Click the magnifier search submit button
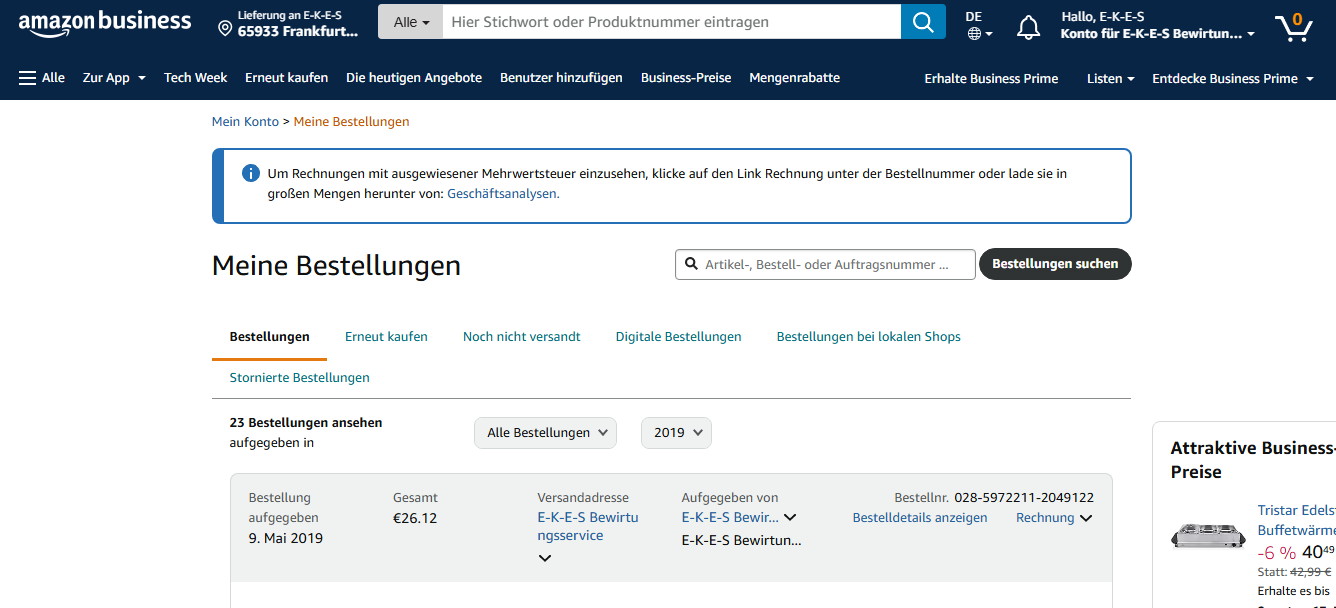Viewport: 1336px width, 608px height. click(923, 22)
